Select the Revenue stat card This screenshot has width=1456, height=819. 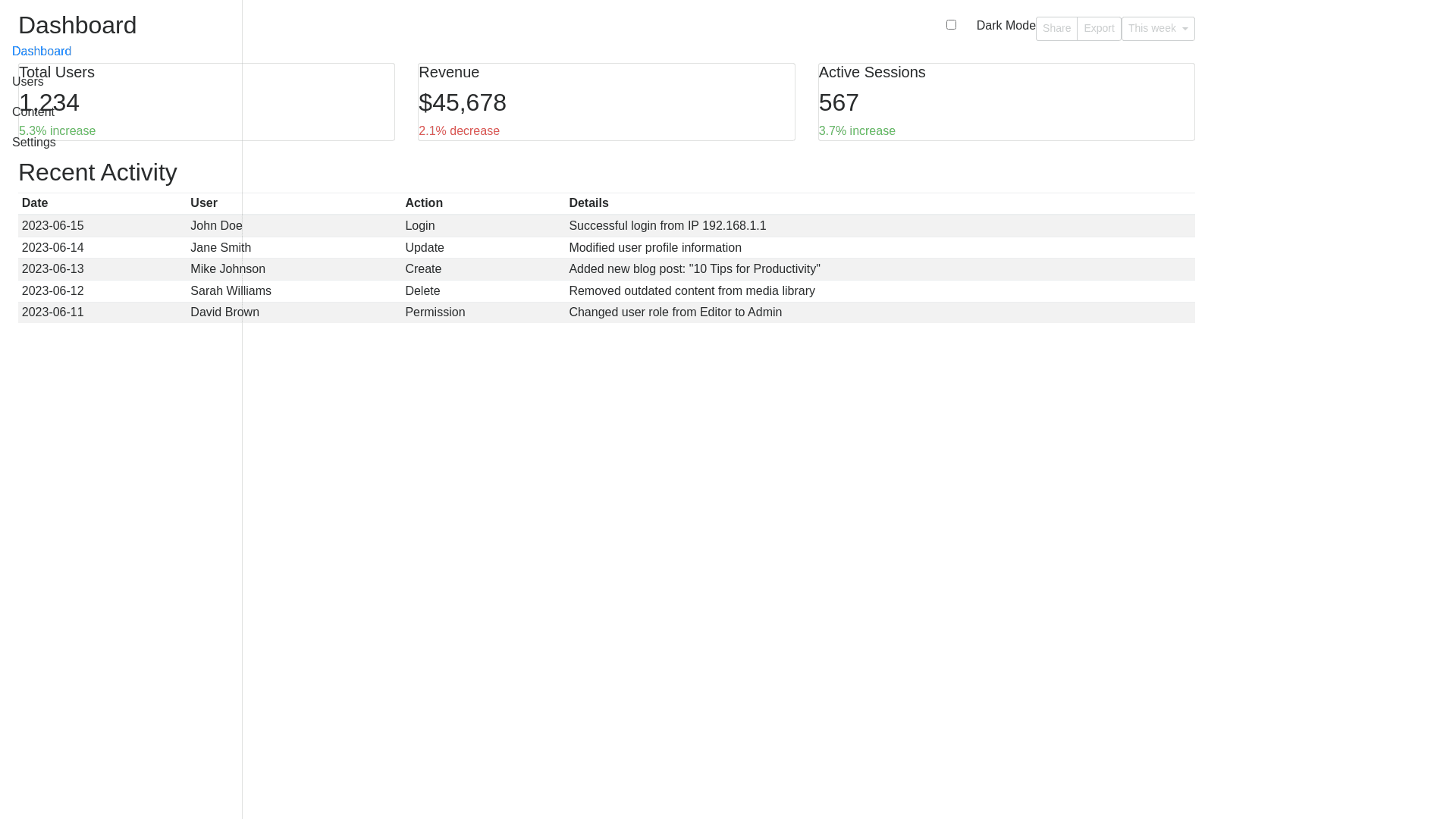tap(606, 102)
